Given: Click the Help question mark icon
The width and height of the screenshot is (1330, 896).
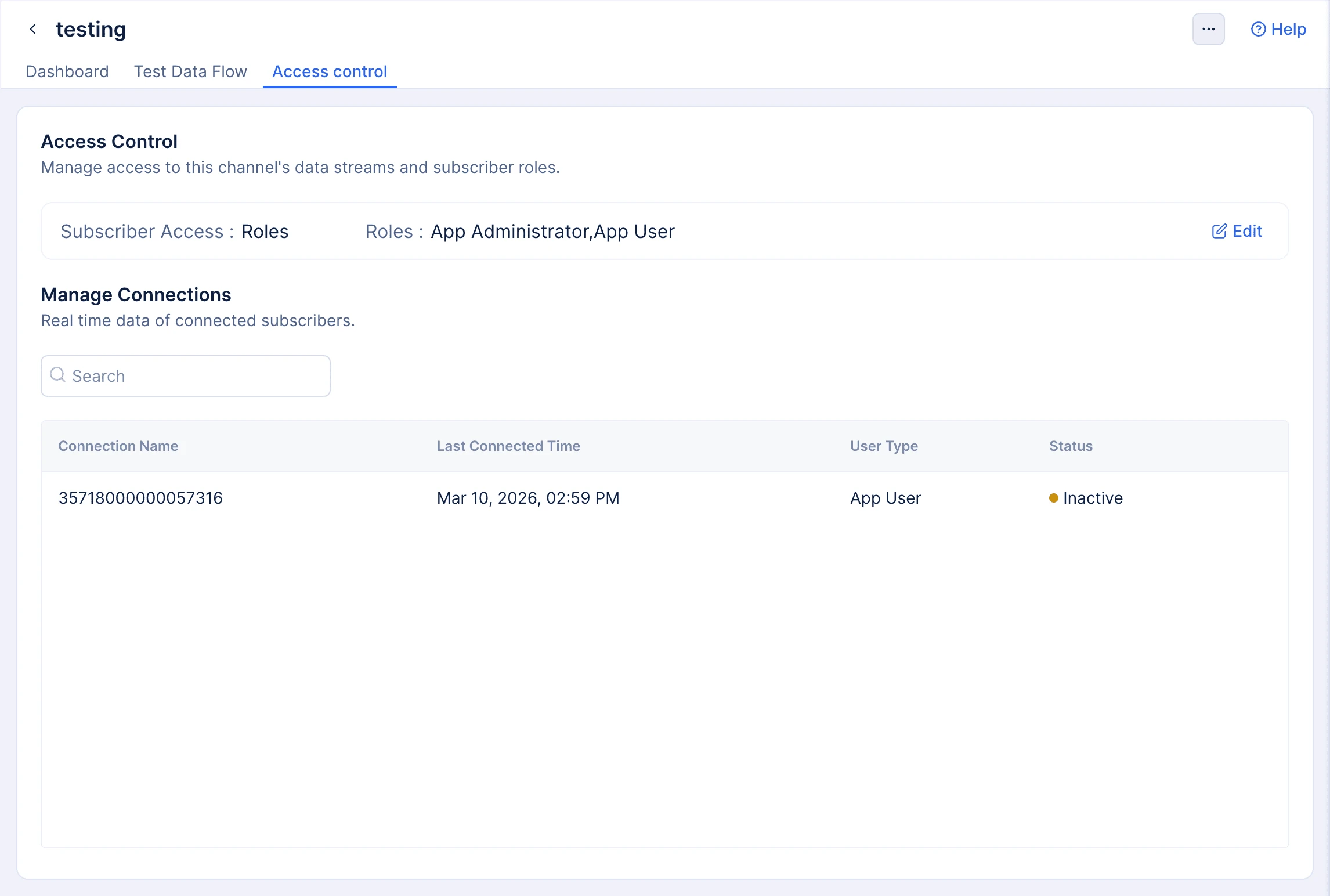Looking at the screenshot, I should 1258,29.
